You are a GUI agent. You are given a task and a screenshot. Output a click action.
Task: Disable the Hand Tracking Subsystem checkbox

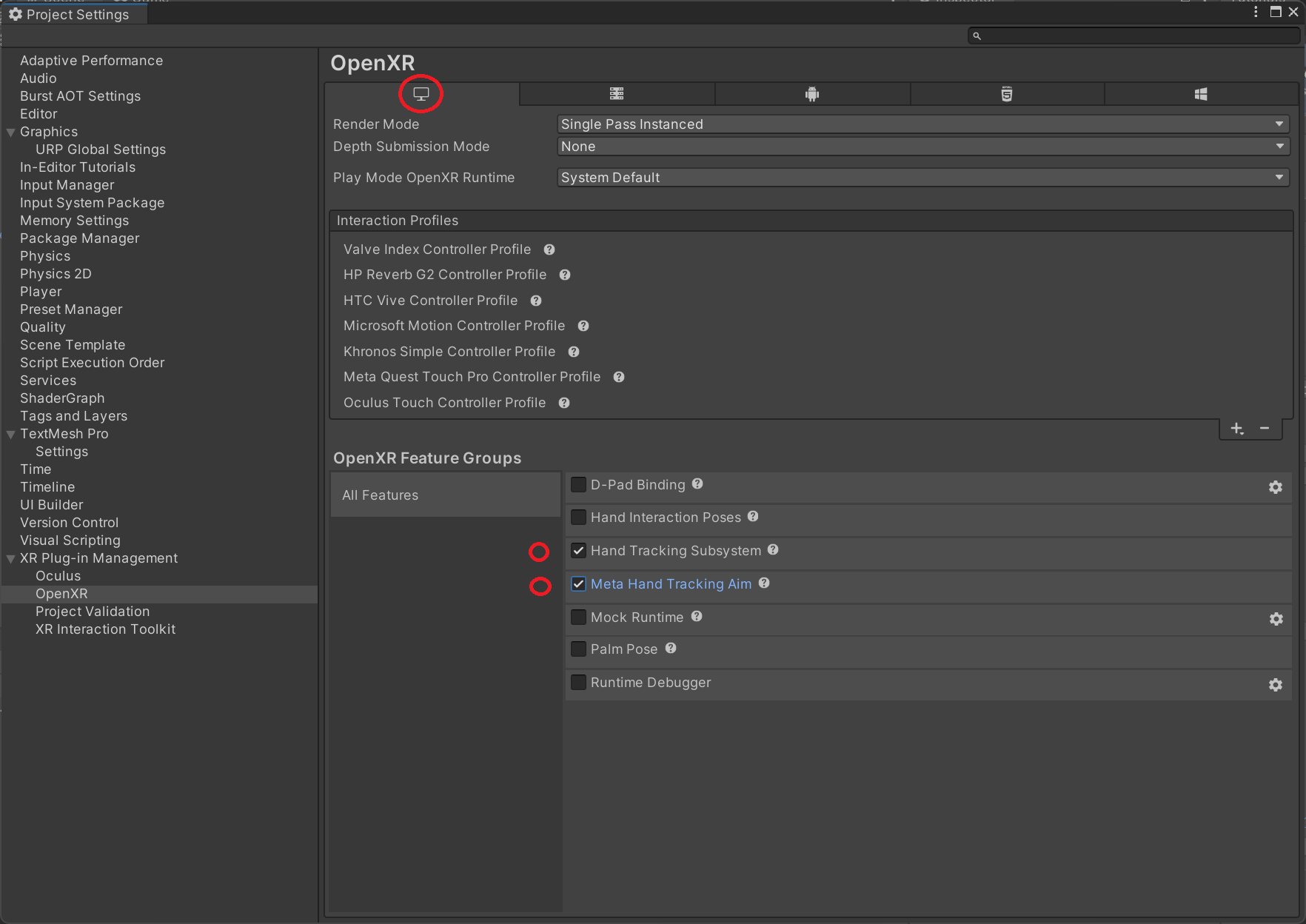[x=579, y=551]
